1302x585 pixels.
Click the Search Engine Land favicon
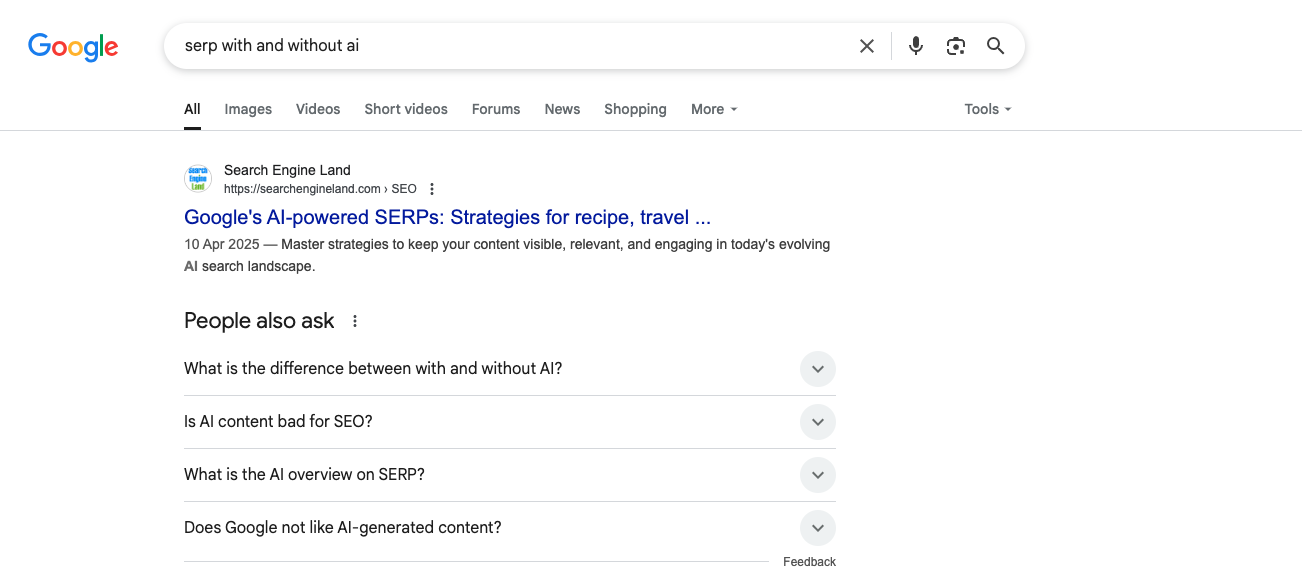point(198,179)
